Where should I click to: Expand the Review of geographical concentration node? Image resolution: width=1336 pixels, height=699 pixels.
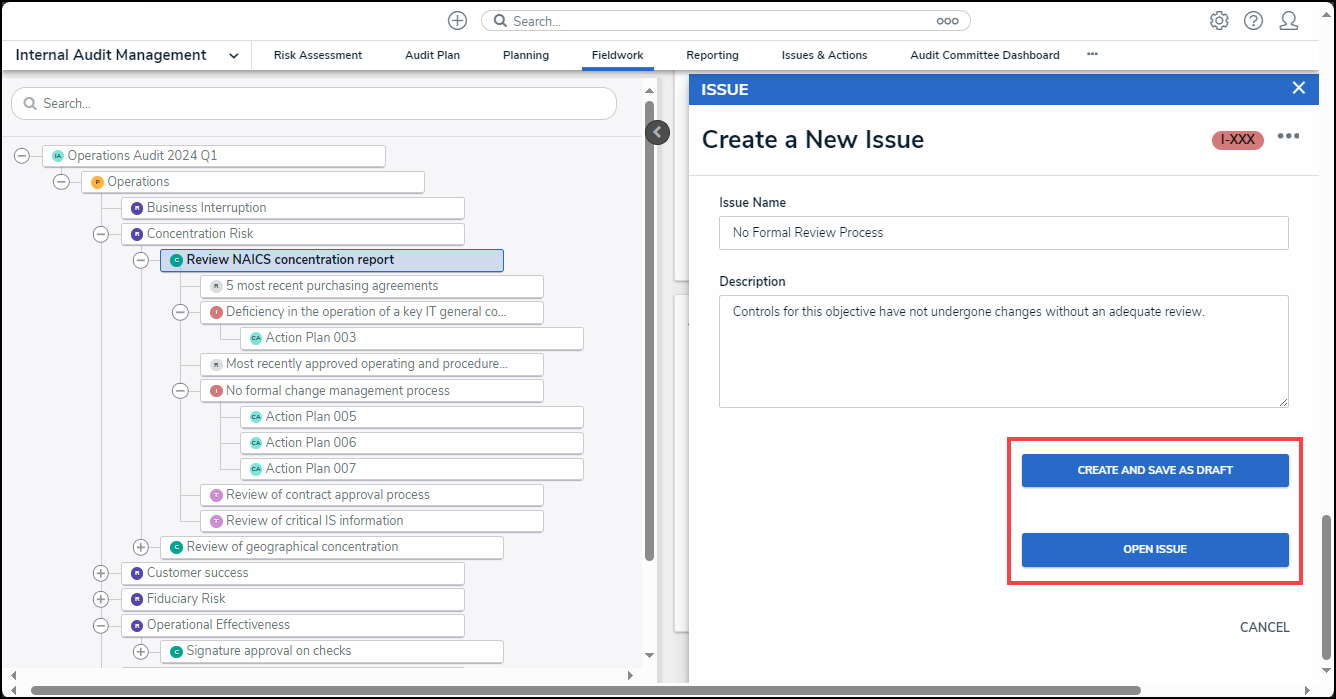tap(140, 547)
